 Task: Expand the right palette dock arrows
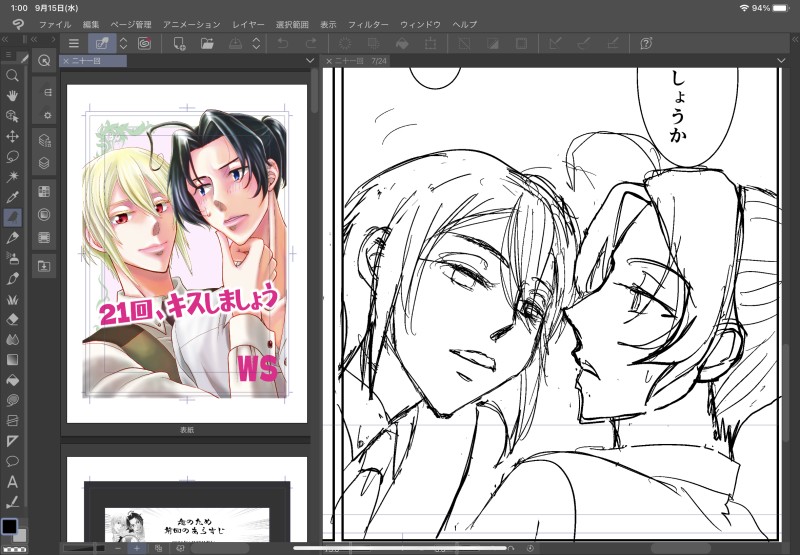click(x=795, y=39)
